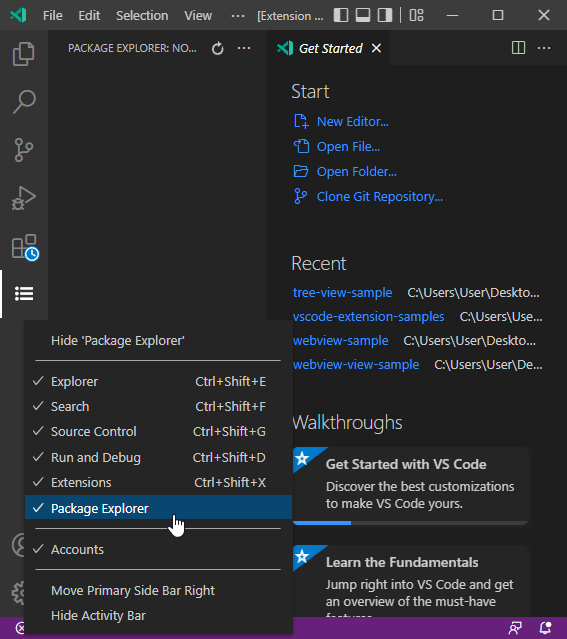This screenshot has height=639, width=567.
Task: Split the editor right
Action: tap(518, 48)
